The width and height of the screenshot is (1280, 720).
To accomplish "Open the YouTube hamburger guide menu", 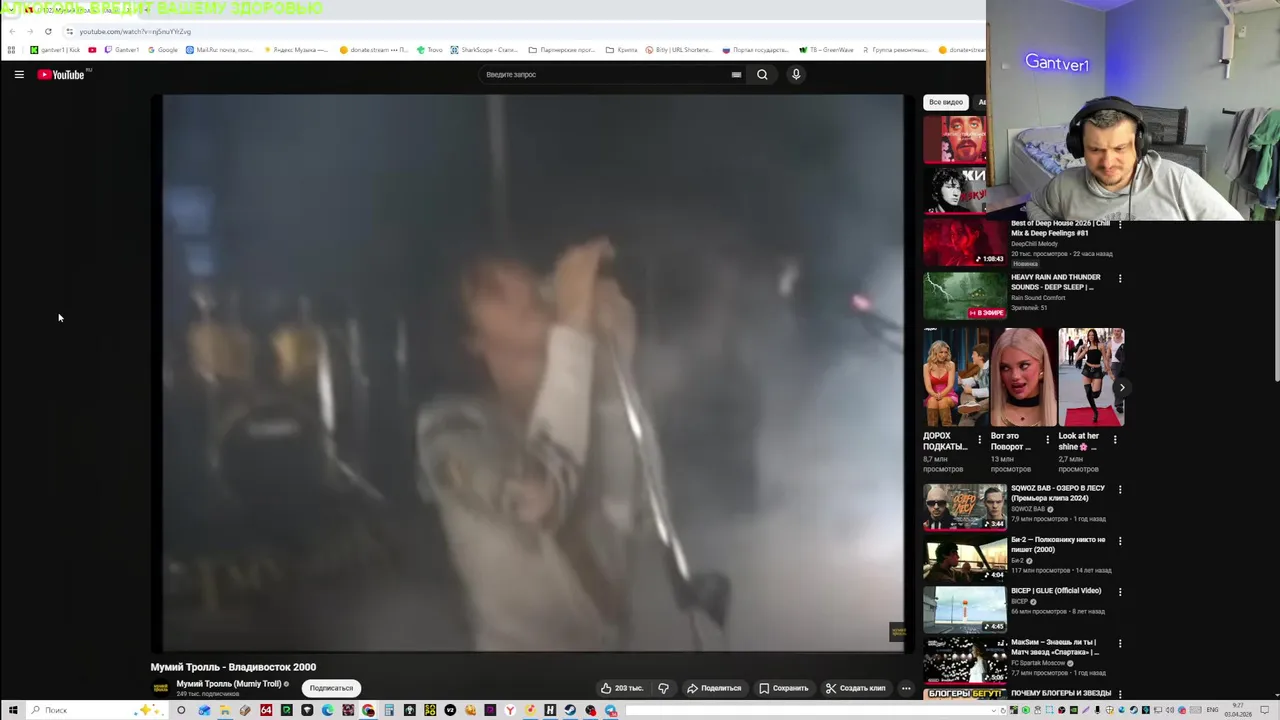I will (19, 74).
